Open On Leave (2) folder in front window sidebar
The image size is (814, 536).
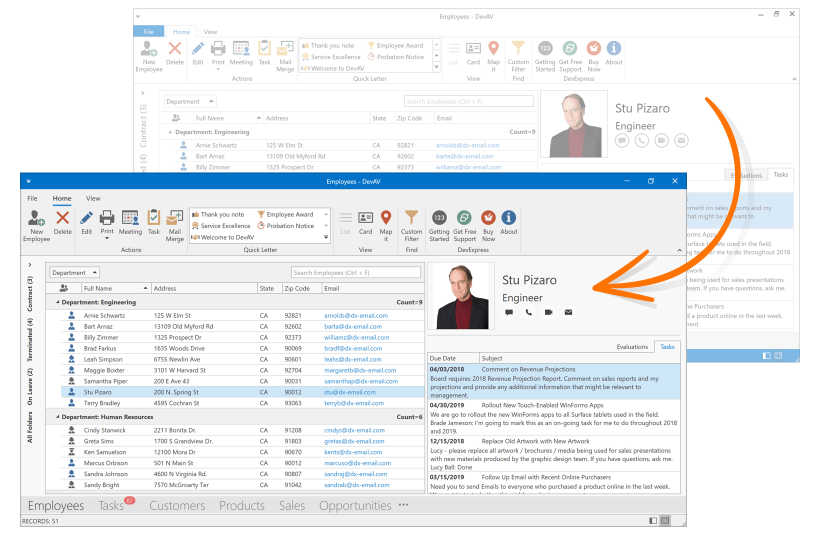[x=30, y=386]
